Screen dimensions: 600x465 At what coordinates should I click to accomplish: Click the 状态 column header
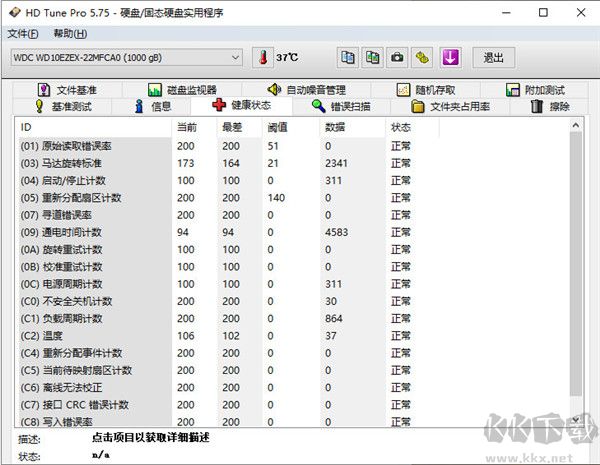[412, 127]
